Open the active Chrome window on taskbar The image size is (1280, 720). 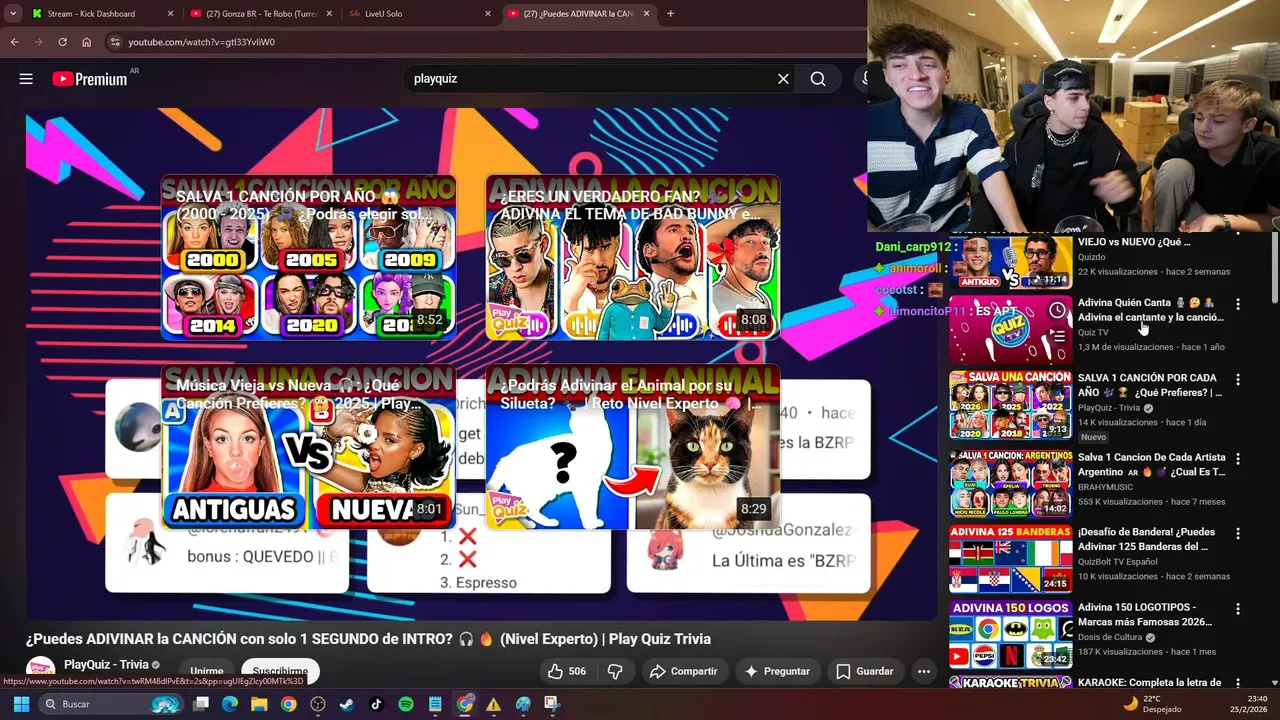pos(465,704)
